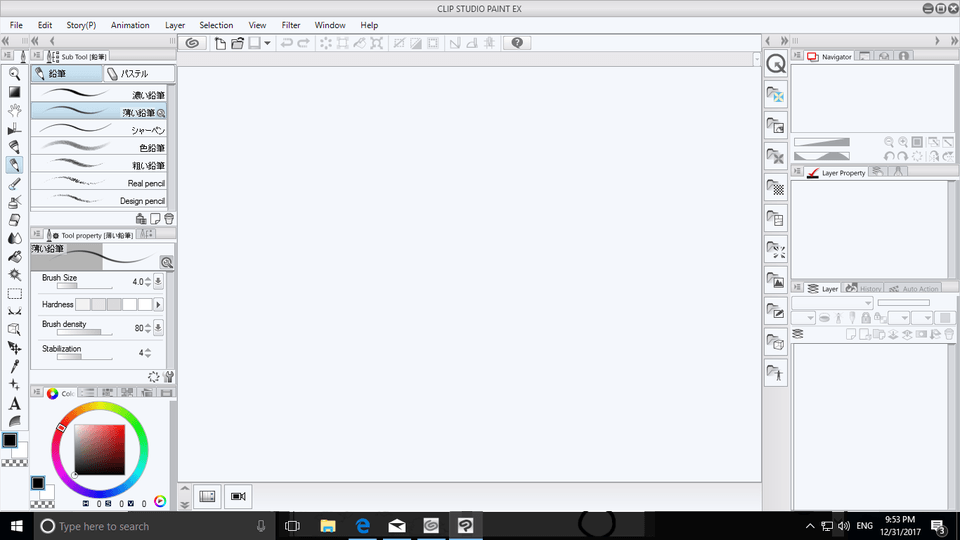Open Task View on taskbar
The height and width of the screenshot is (540, 960).
[x=293, y=526]
